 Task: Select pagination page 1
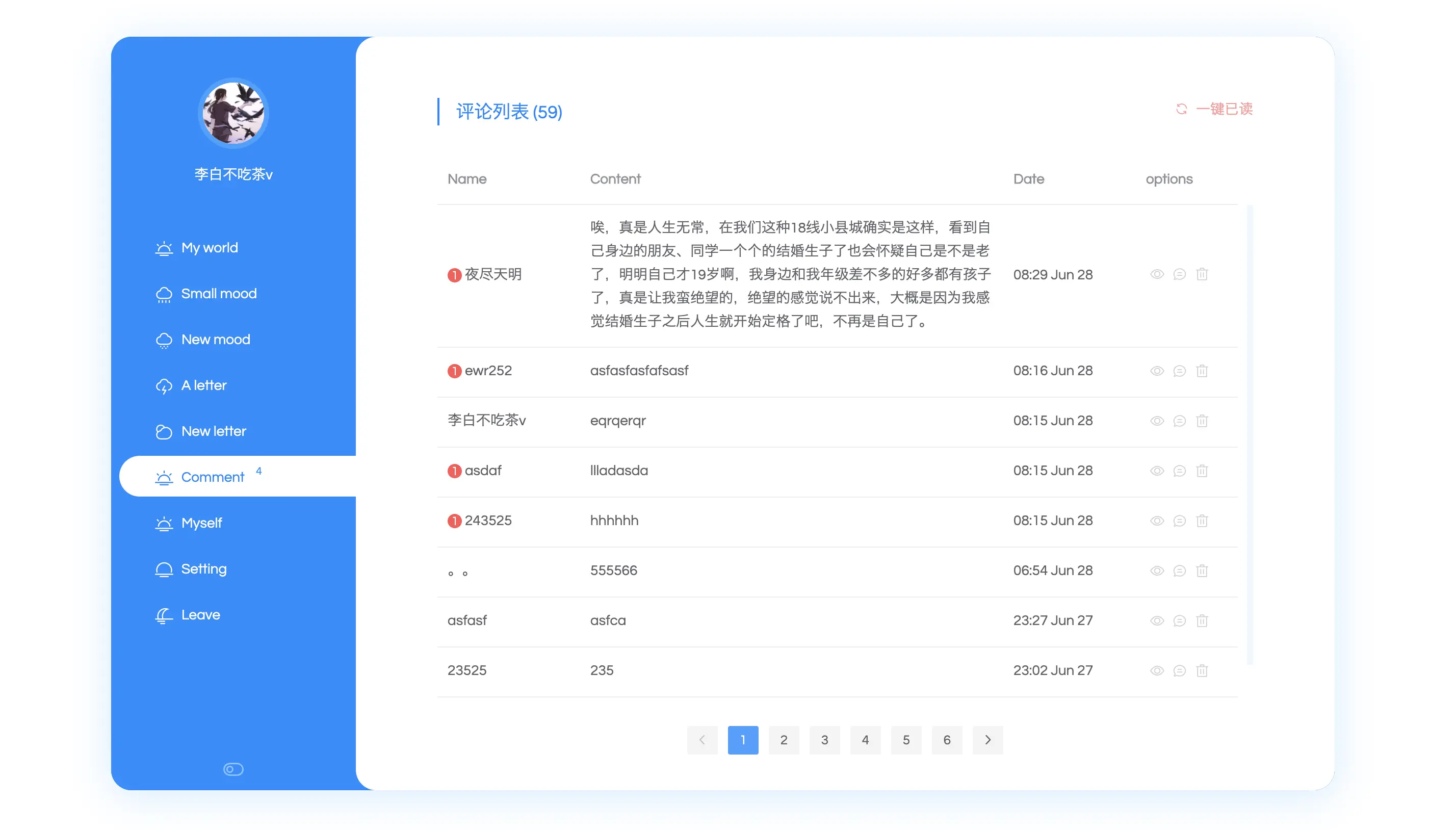(x=743, y=740)
